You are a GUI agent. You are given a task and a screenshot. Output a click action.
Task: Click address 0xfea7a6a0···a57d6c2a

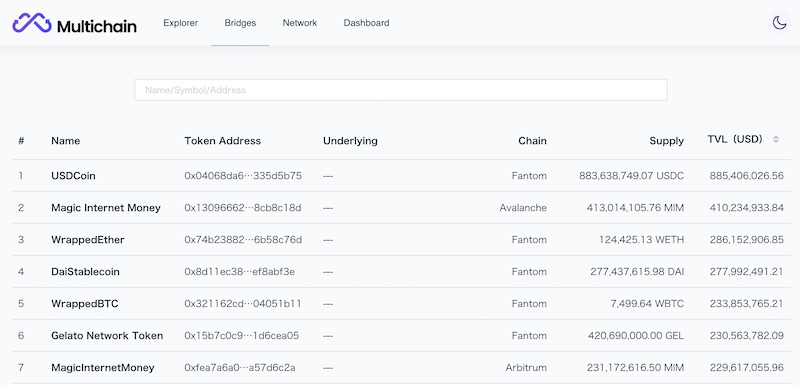(240, 368)
